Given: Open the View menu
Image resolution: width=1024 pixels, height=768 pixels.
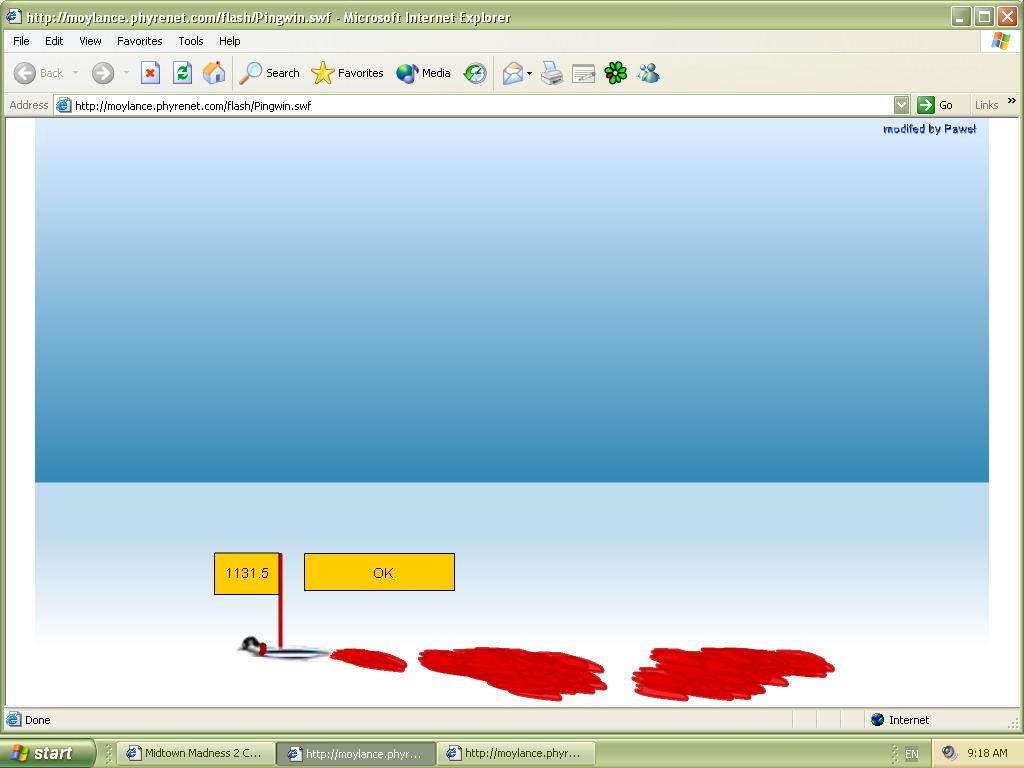Looking at the screenshot, I should (x=90, y=41).
